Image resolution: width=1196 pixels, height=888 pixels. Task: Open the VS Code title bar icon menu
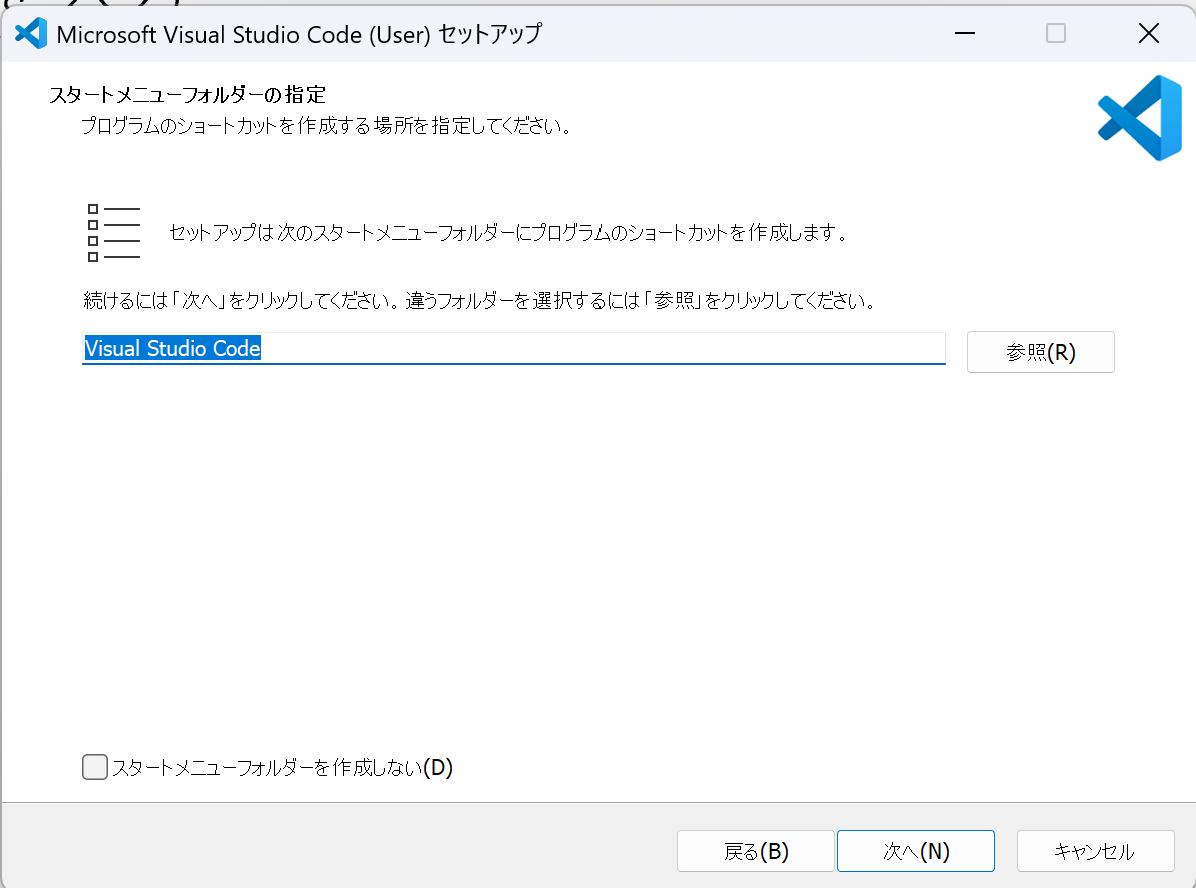pyautogui.click(x=31, y=34)
